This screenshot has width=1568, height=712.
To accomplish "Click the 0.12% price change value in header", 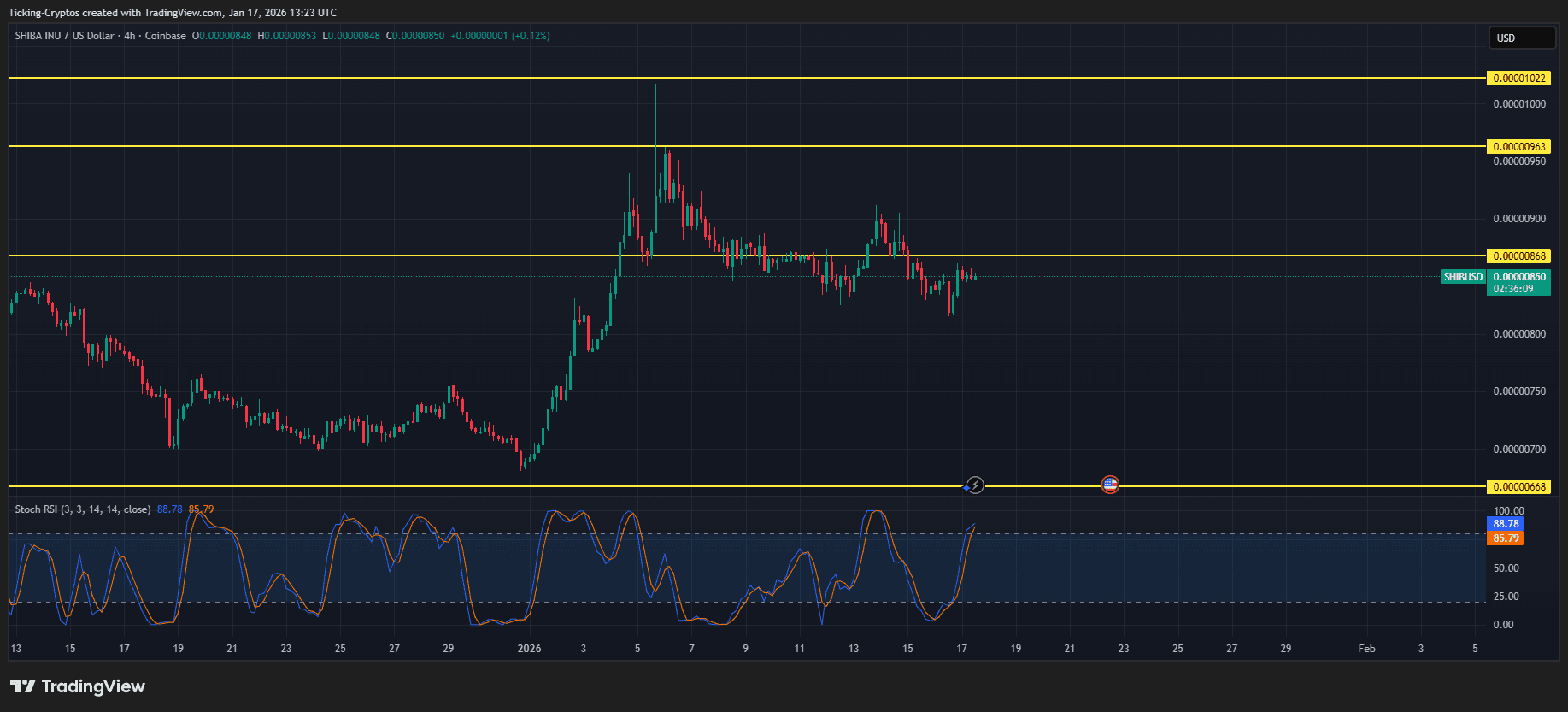I will (x=531, y=36).
